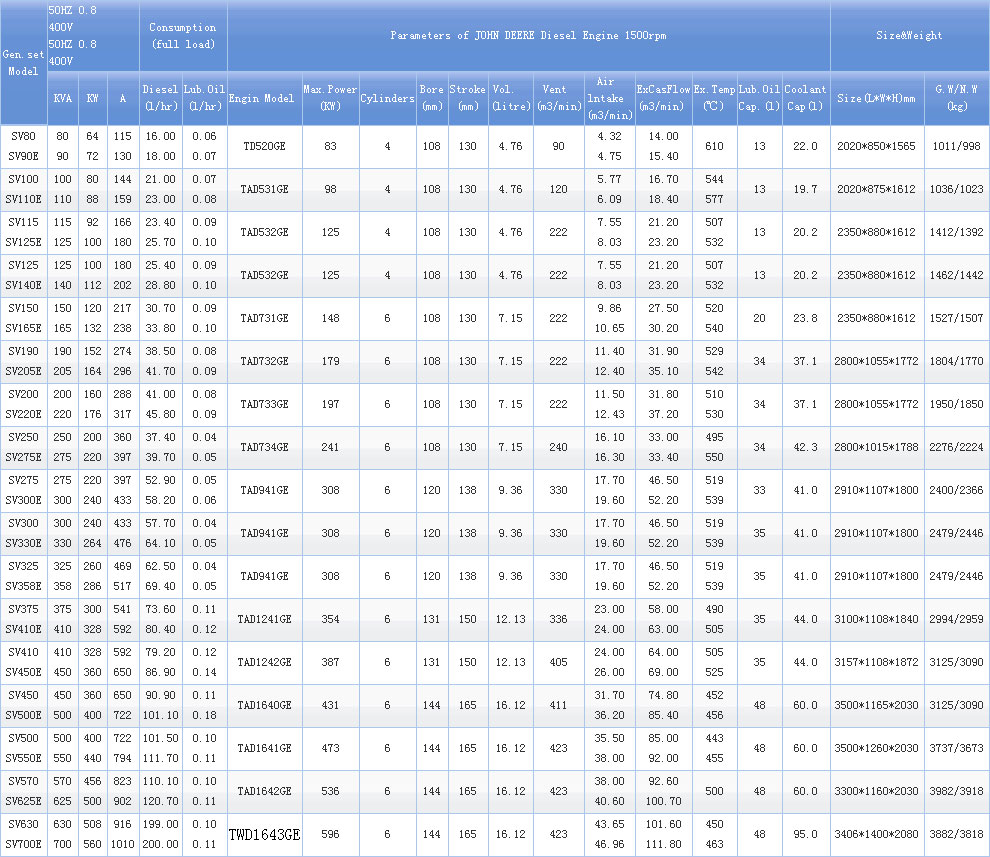This screenshot has height=857, width=990.
Task: Select weight value "3982/3918"
Action: [x=957, y=791]
